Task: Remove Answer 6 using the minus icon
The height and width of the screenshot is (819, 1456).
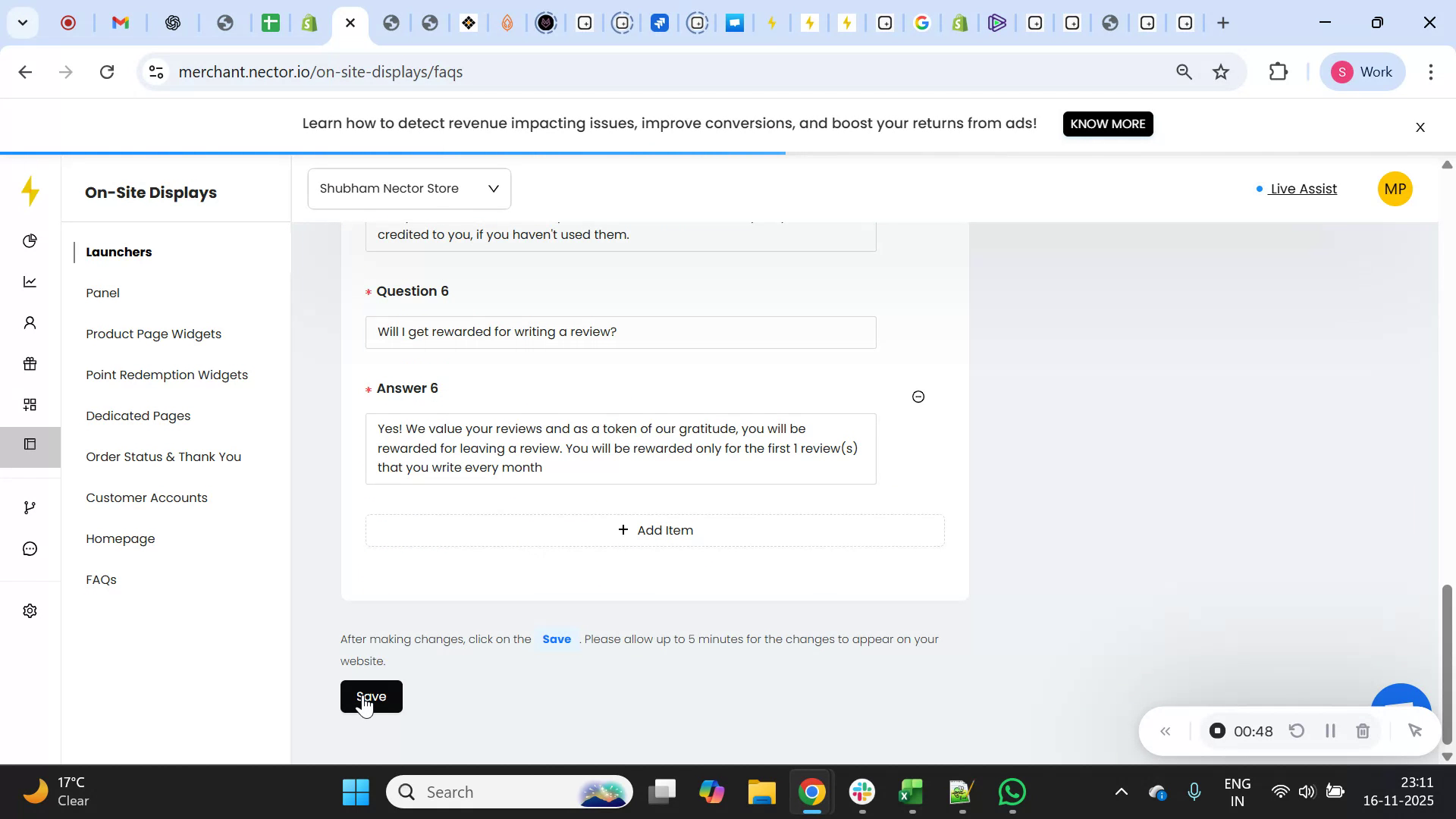Action: pyautogui.click(x=918, y=396)
